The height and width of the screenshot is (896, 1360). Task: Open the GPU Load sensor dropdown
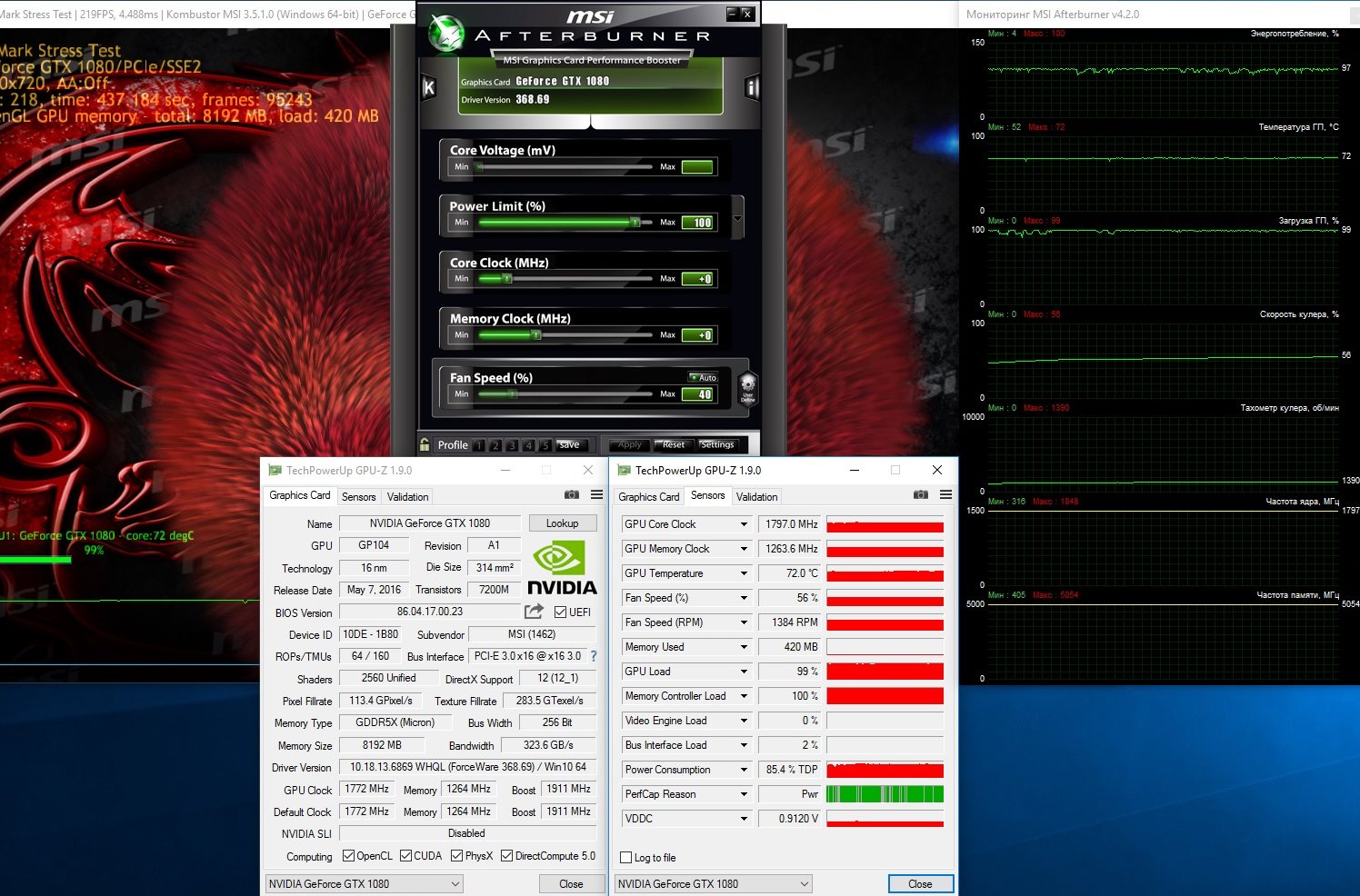[744, 672]
